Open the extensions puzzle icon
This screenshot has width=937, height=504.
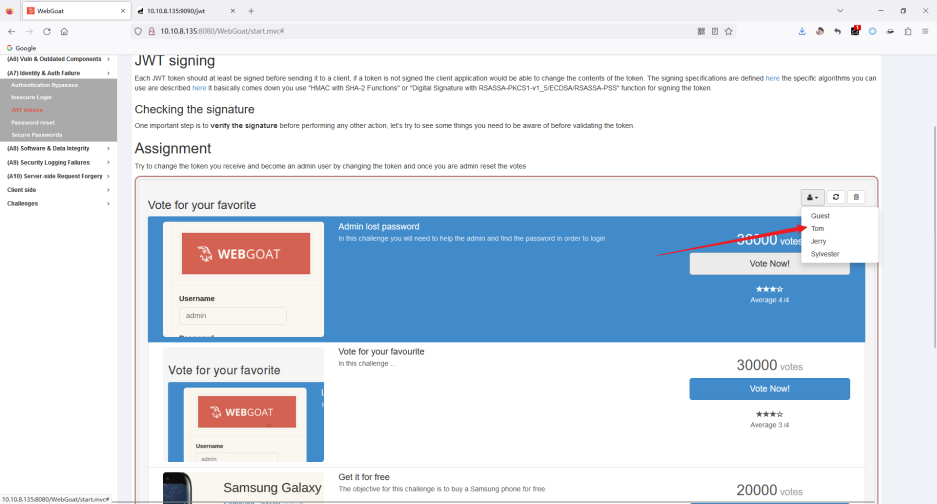click(908, 31)
